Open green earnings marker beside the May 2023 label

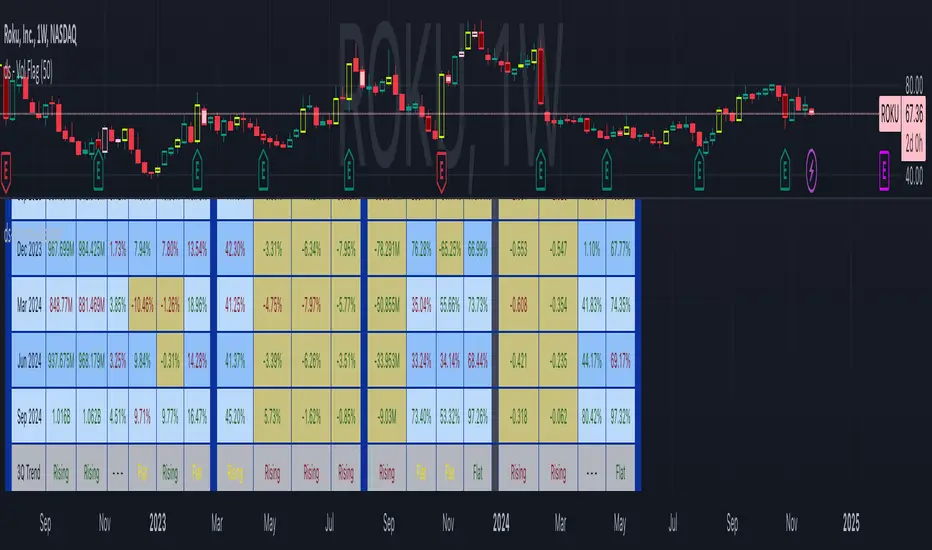(x=263, y=171)
